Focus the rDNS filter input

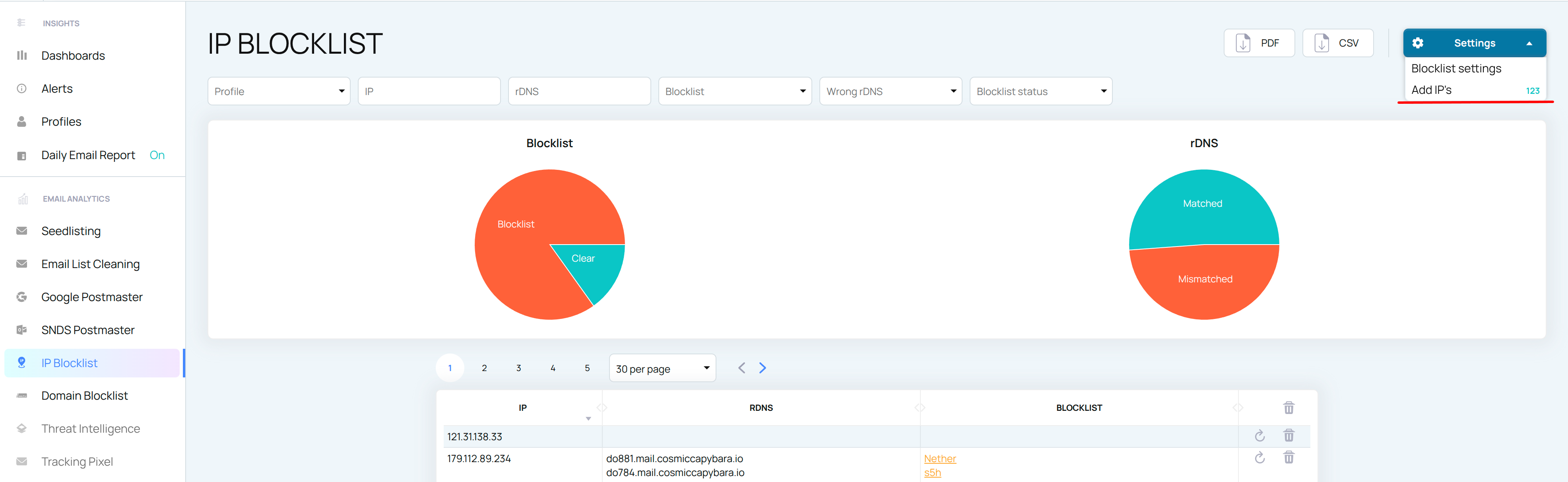pyautogui.click(x=580, y=91)
